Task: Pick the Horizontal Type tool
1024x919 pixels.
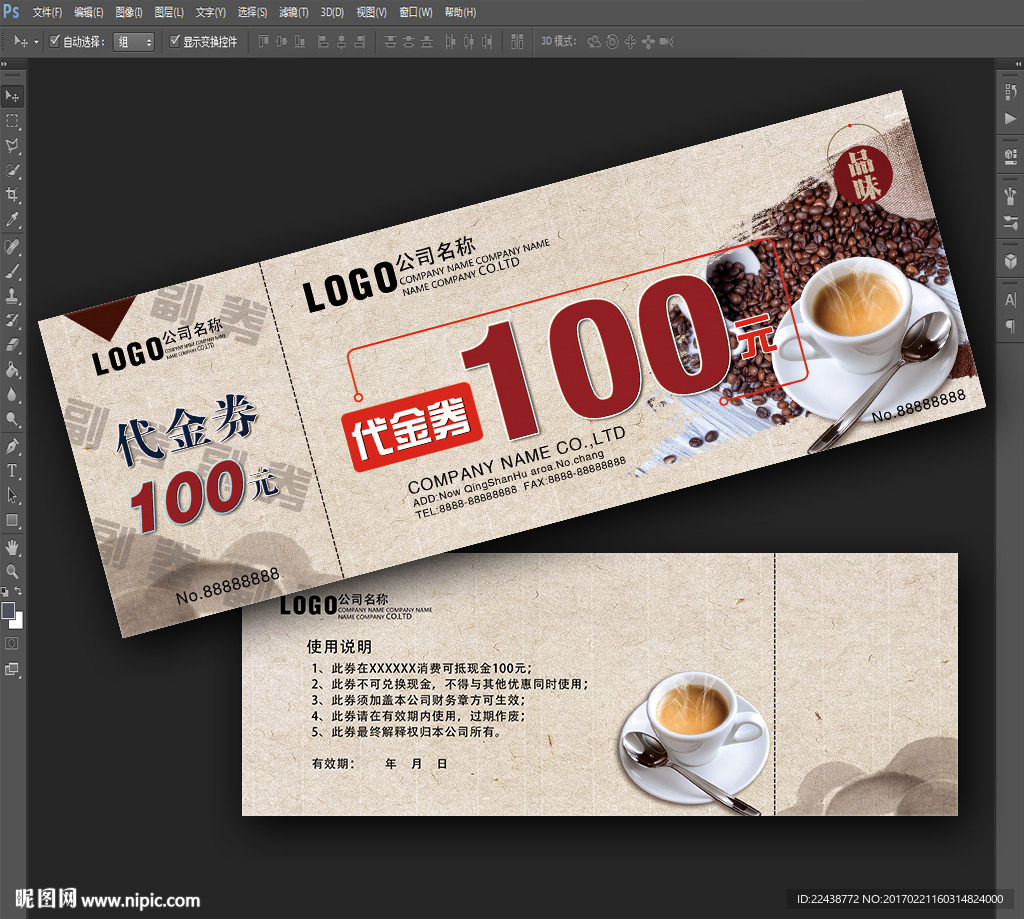Action: [x=13, y=470]
